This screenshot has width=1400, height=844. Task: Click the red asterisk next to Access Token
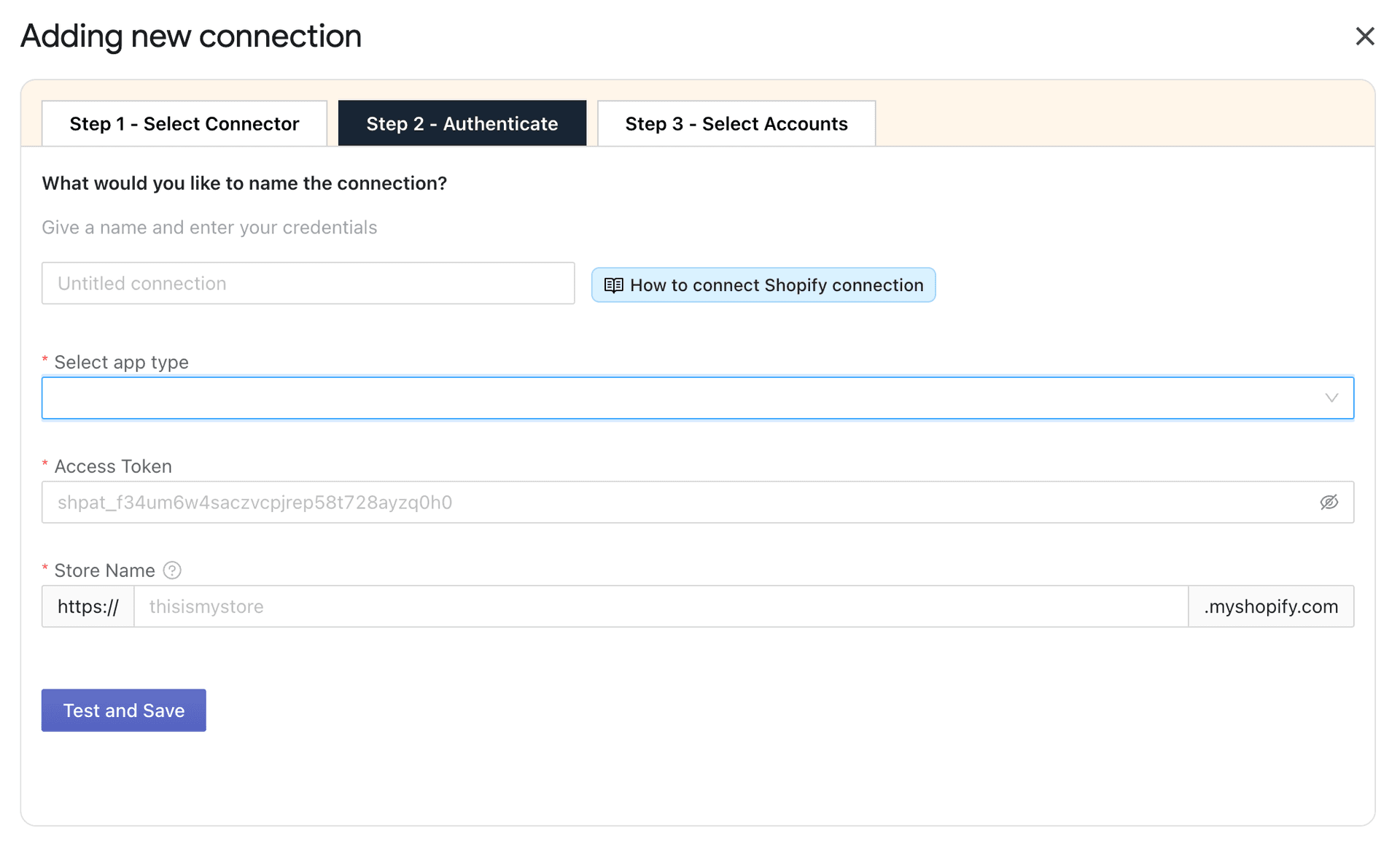(44, 463)
